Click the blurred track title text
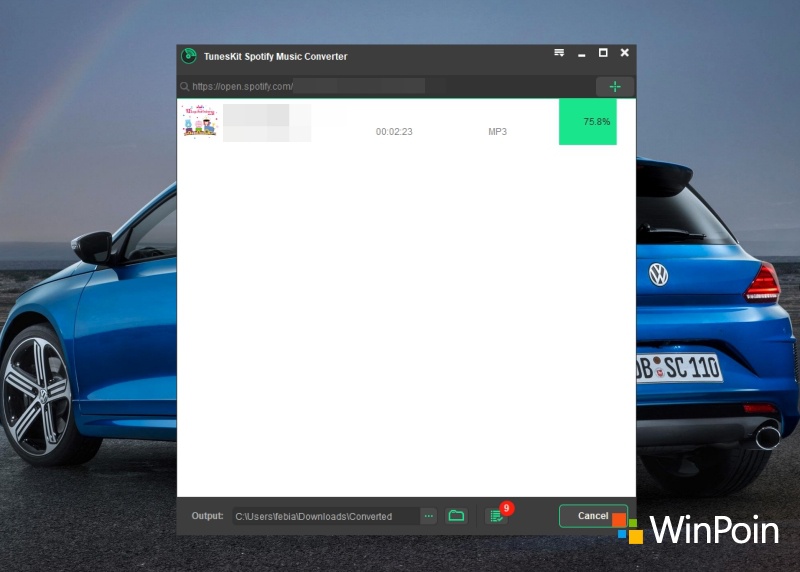800x572 pixels. point(266,122)
